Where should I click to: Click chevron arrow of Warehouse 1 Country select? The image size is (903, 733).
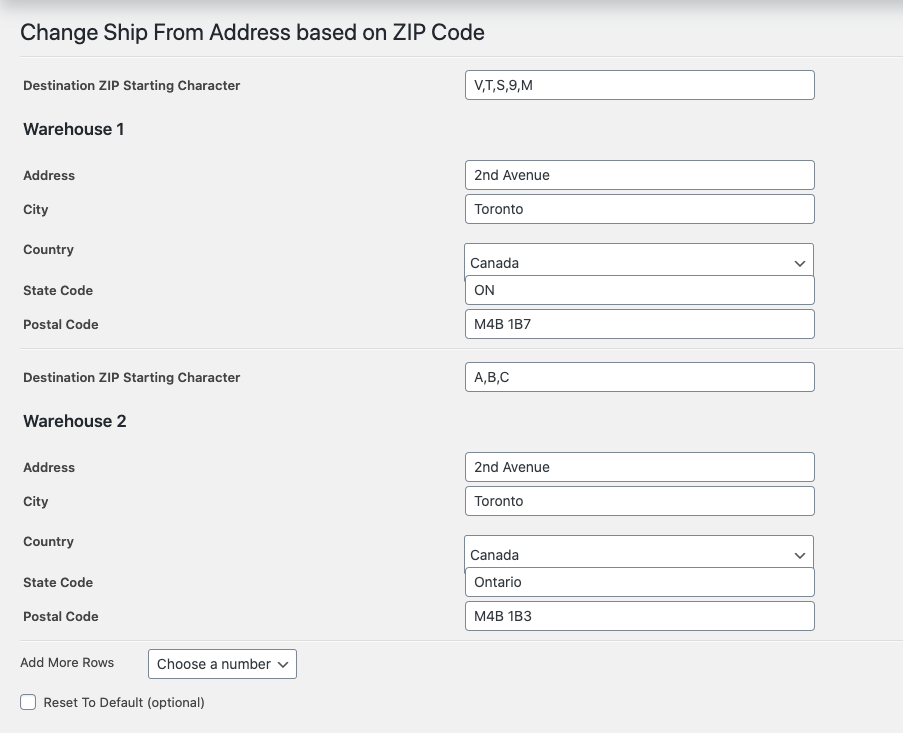(x=799, y=264)
